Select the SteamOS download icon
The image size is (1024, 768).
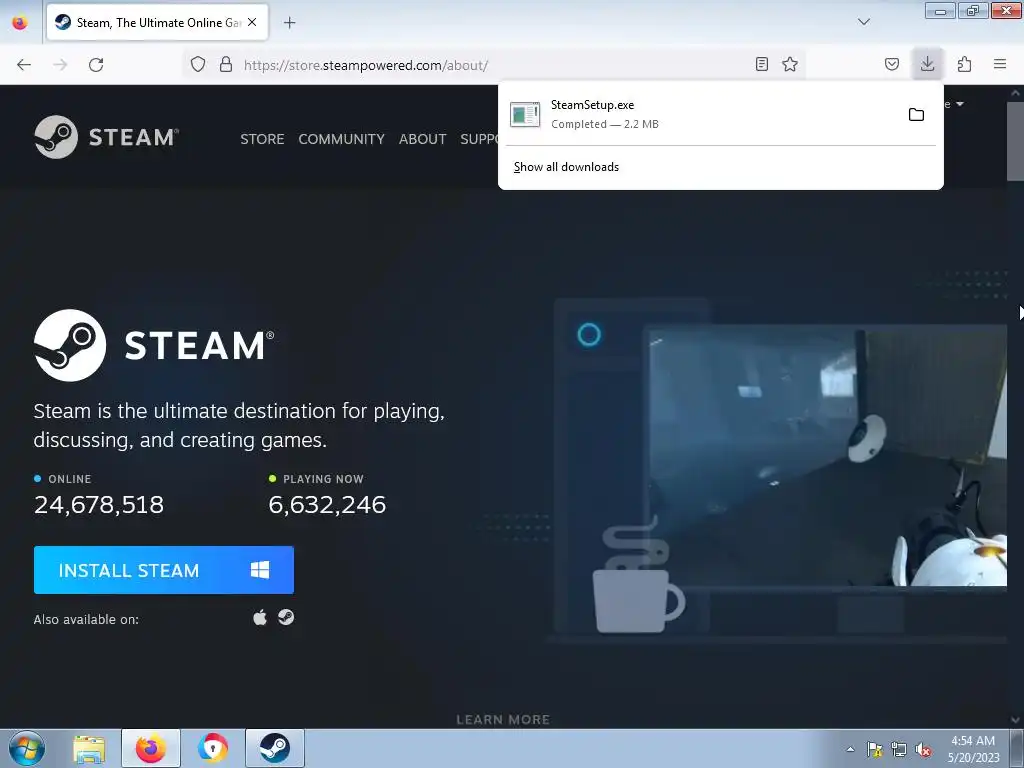coord(286,617)
